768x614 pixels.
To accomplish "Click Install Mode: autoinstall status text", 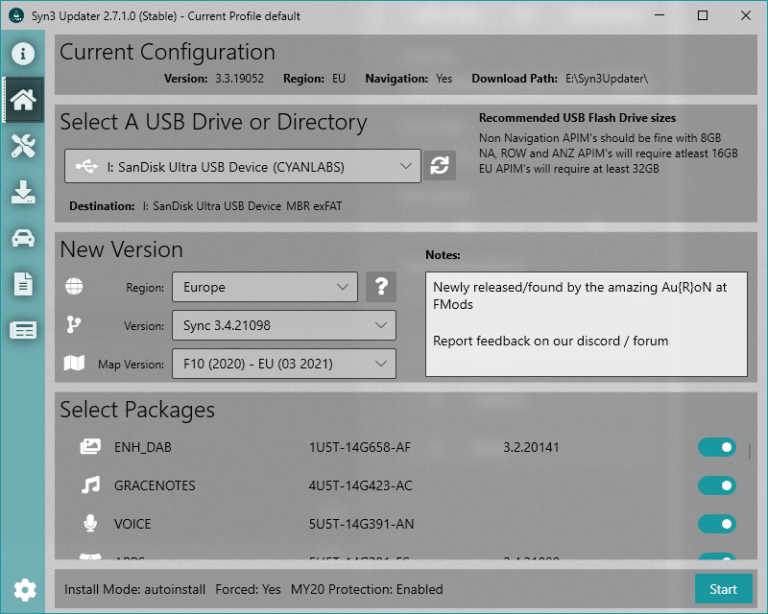I will point(135,589).
